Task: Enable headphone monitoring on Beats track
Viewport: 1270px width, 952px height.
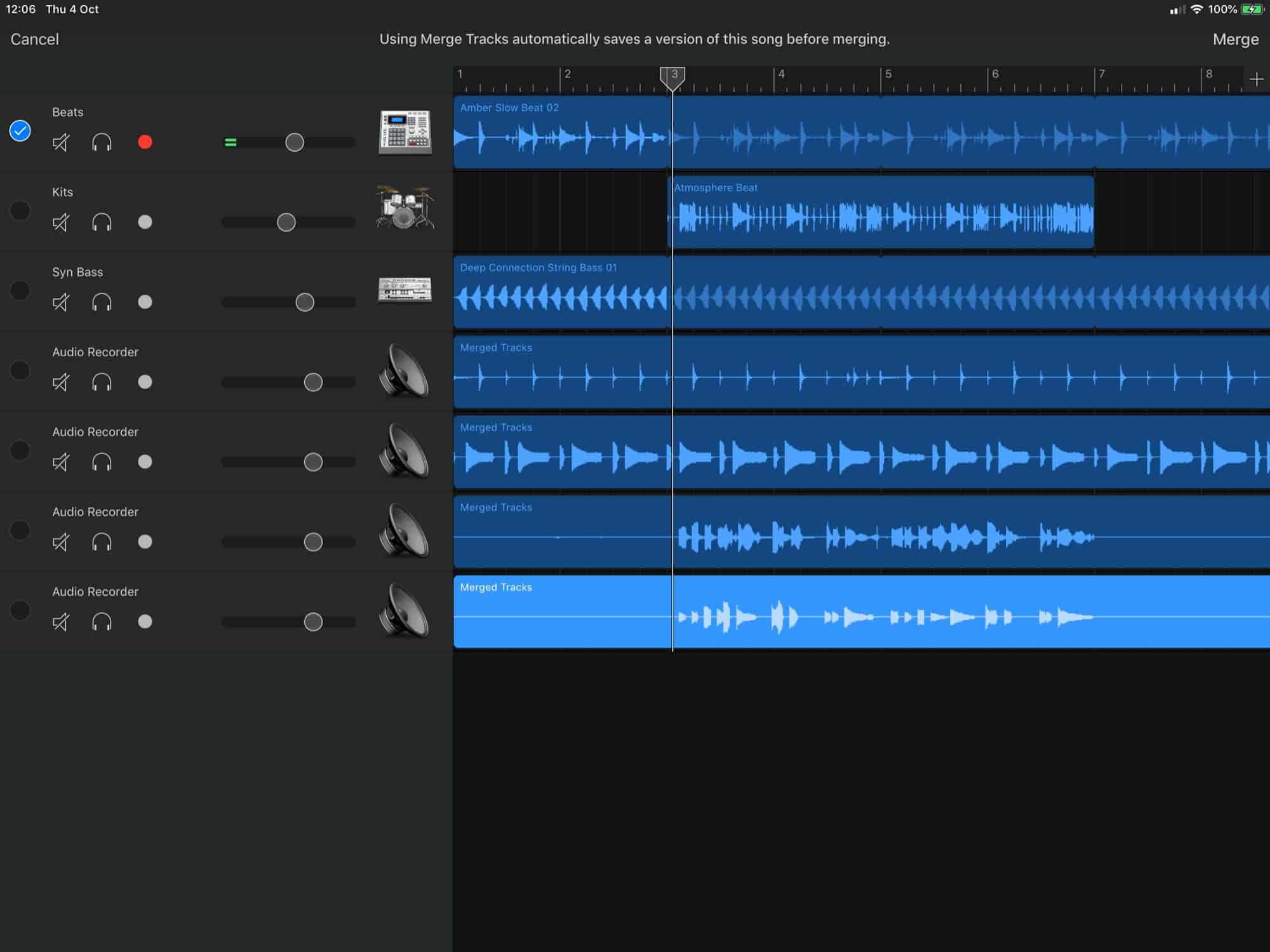Action: 102,141
